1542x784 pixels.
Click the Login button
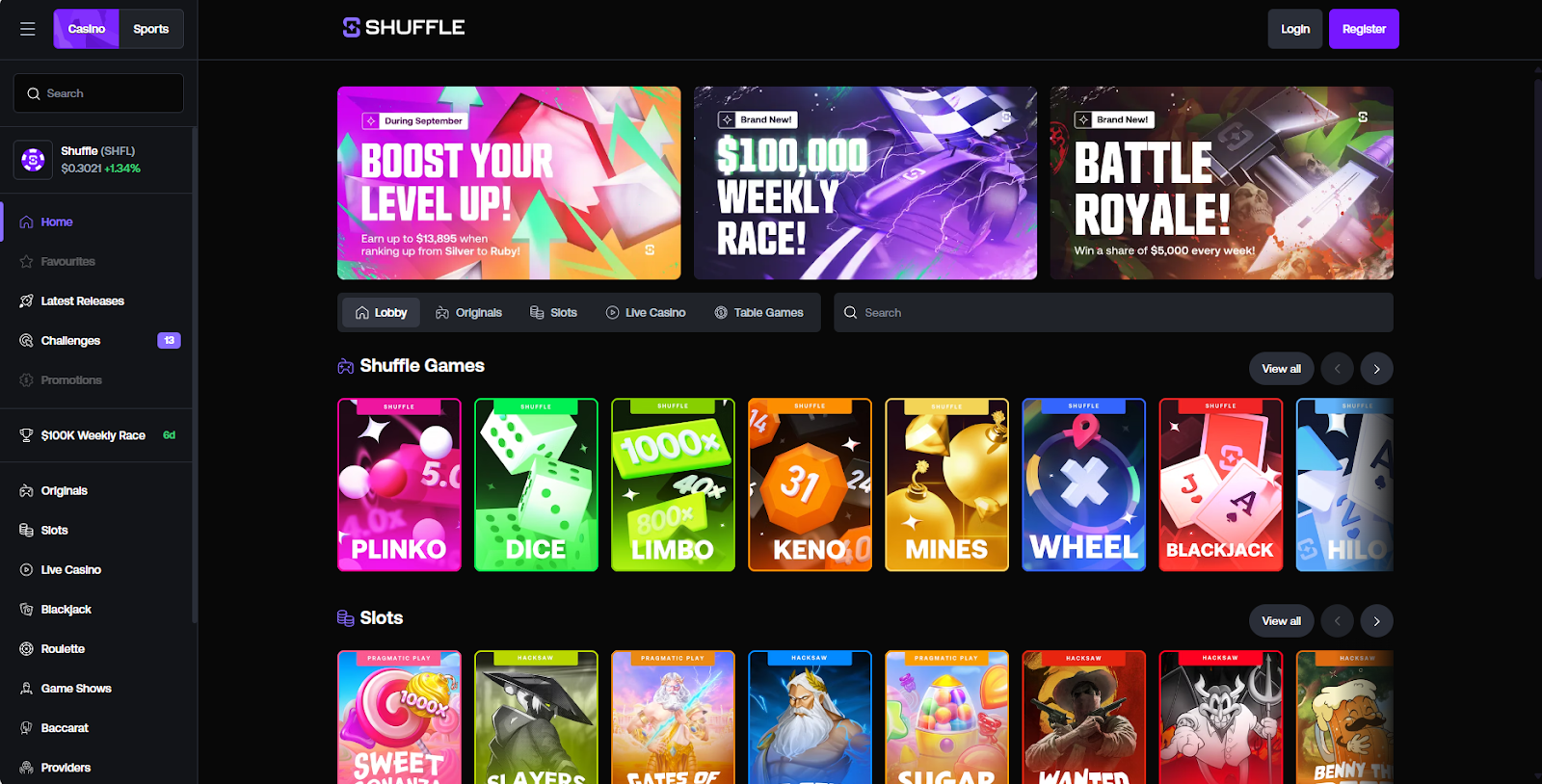point(1294,29)
